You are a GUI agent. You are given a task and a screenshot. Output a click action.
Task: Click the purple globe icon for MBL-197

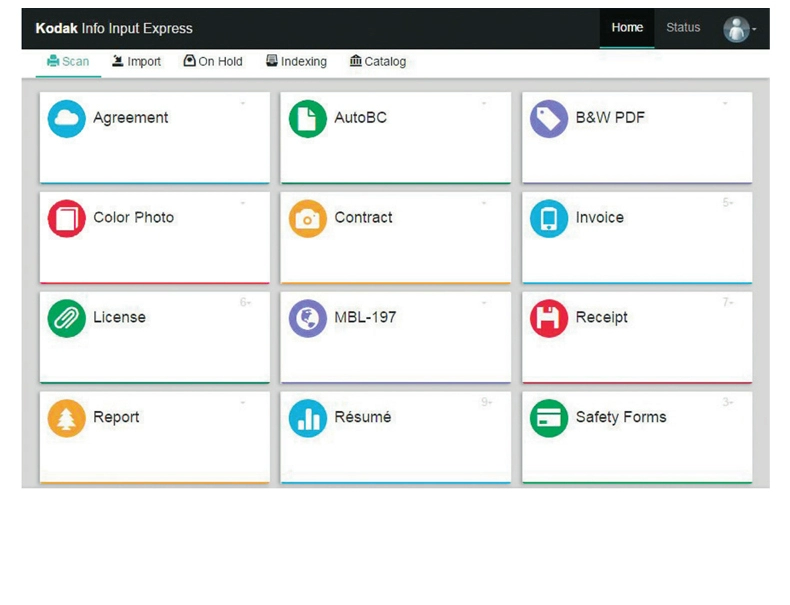[x=307, y=318]
